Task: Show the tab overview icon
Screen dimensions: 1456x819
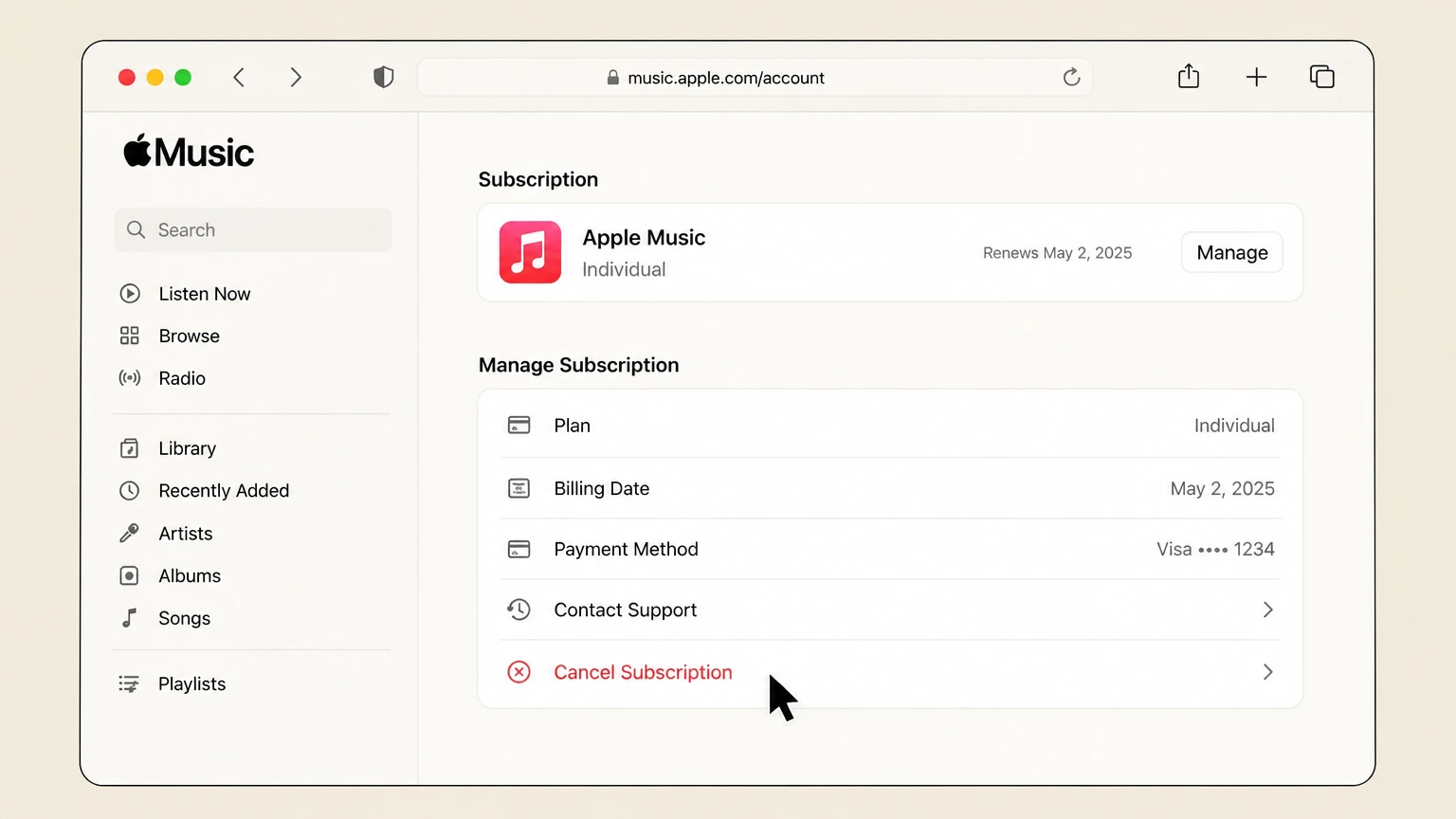Action: [1322, 77]
